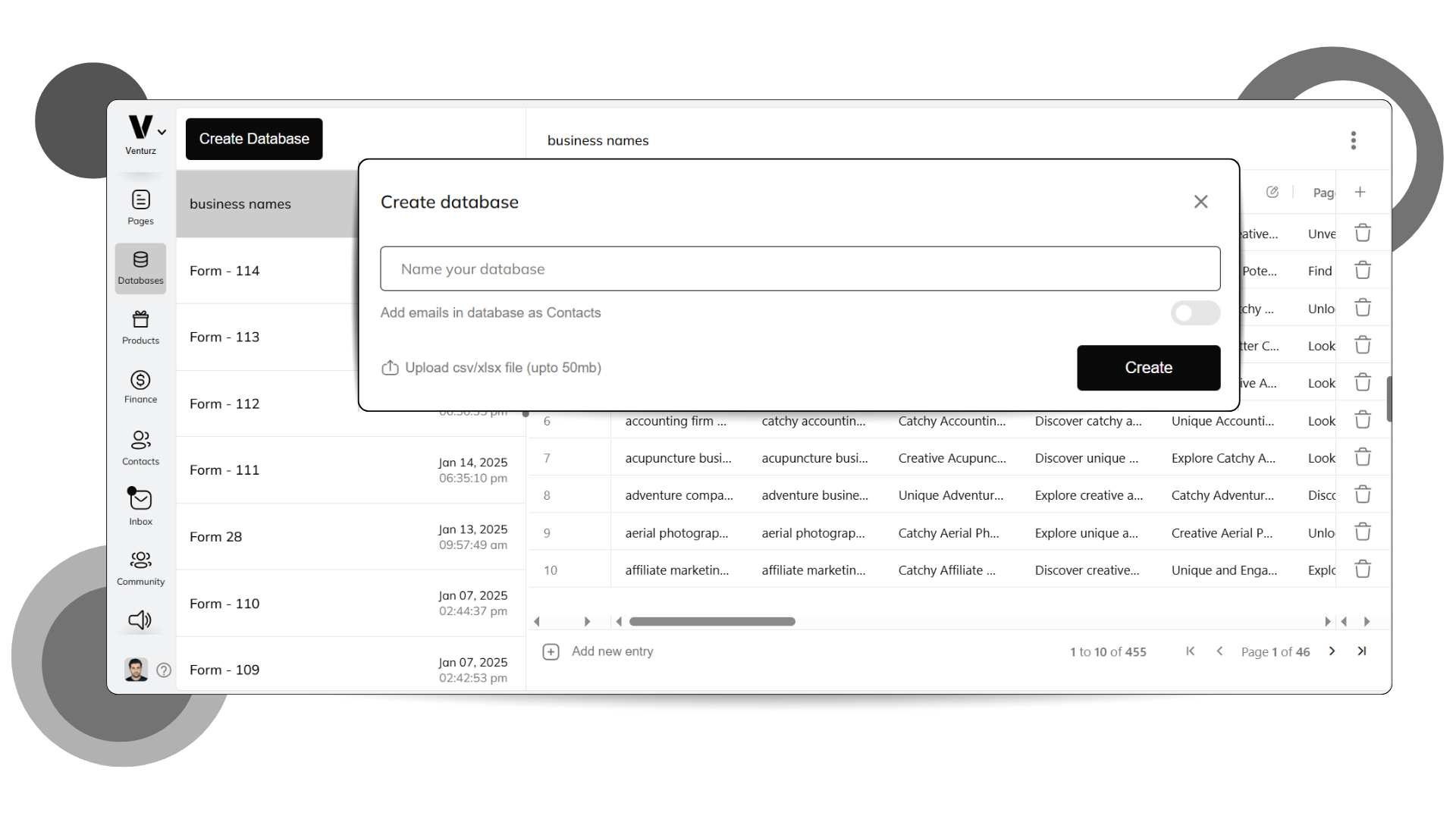Screen dimensions: 1456x819
Task: Open the Contacts section
Action: (x=140, y=447)
